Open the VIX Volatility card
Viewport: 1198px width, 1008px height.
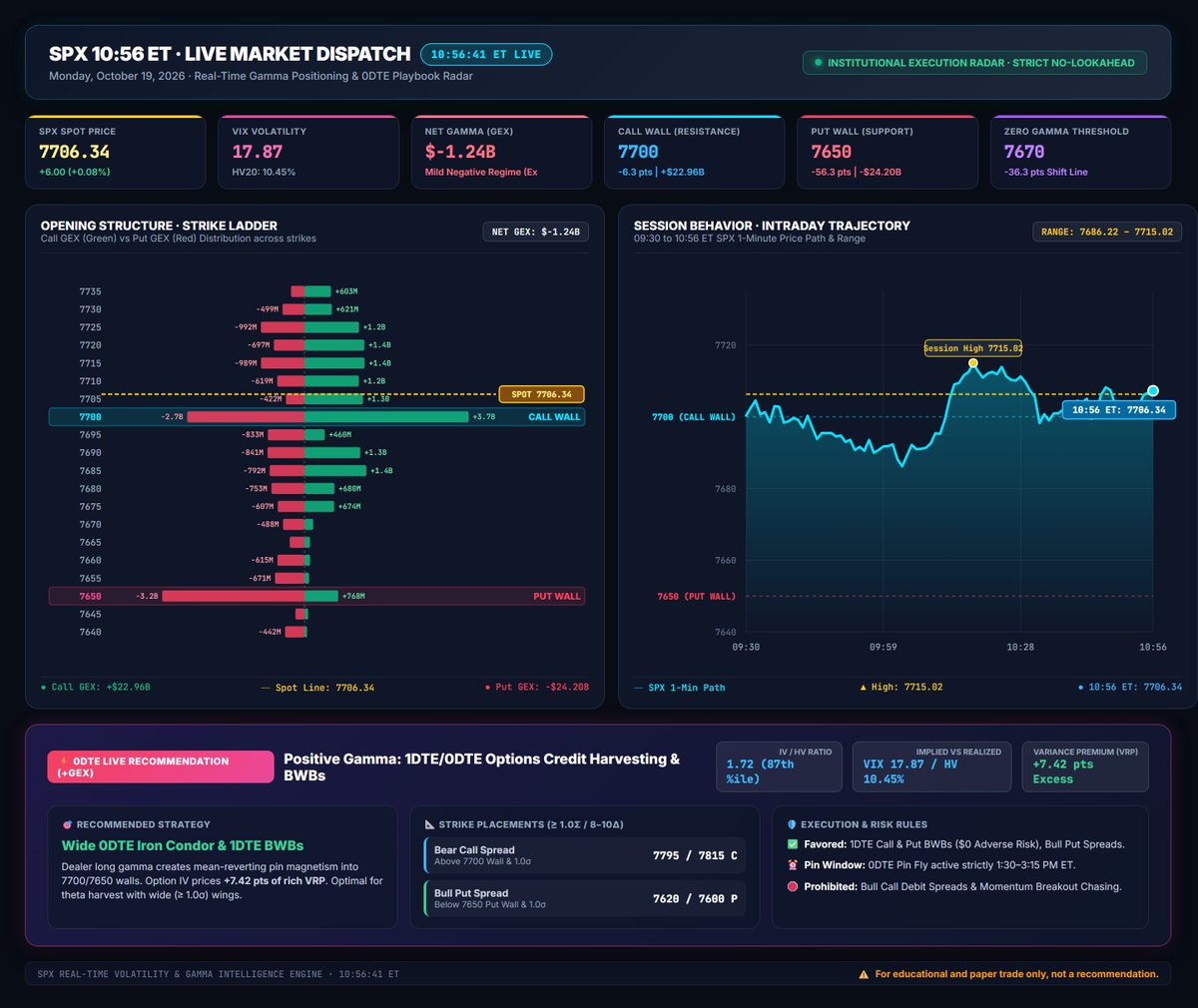tap(308, 152)
